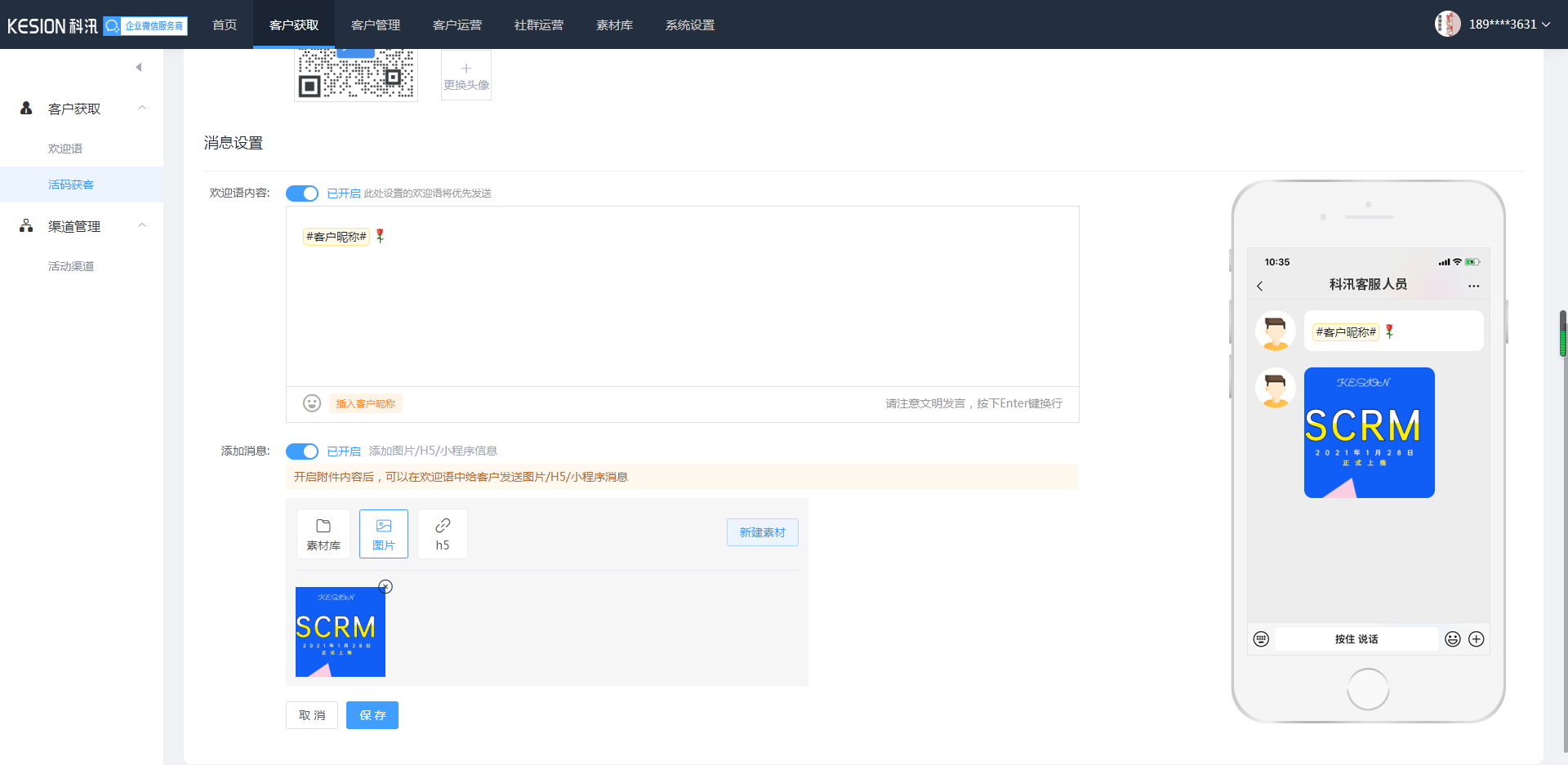The image size is (1568, 765).
Task: Disable the 添加消息 switch
Action: 302,451
